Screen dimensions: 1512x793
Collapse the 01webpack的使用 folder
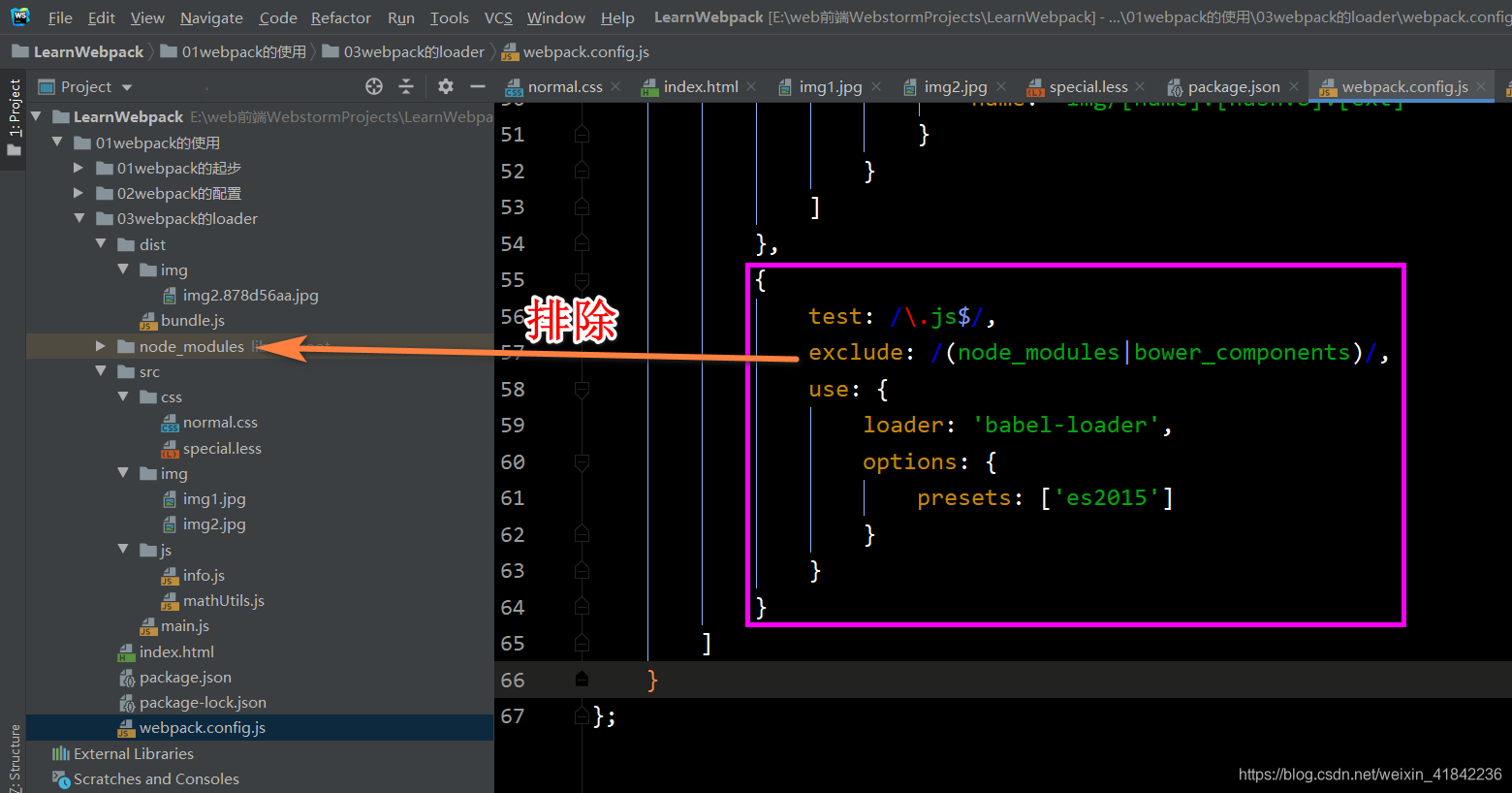57,143
